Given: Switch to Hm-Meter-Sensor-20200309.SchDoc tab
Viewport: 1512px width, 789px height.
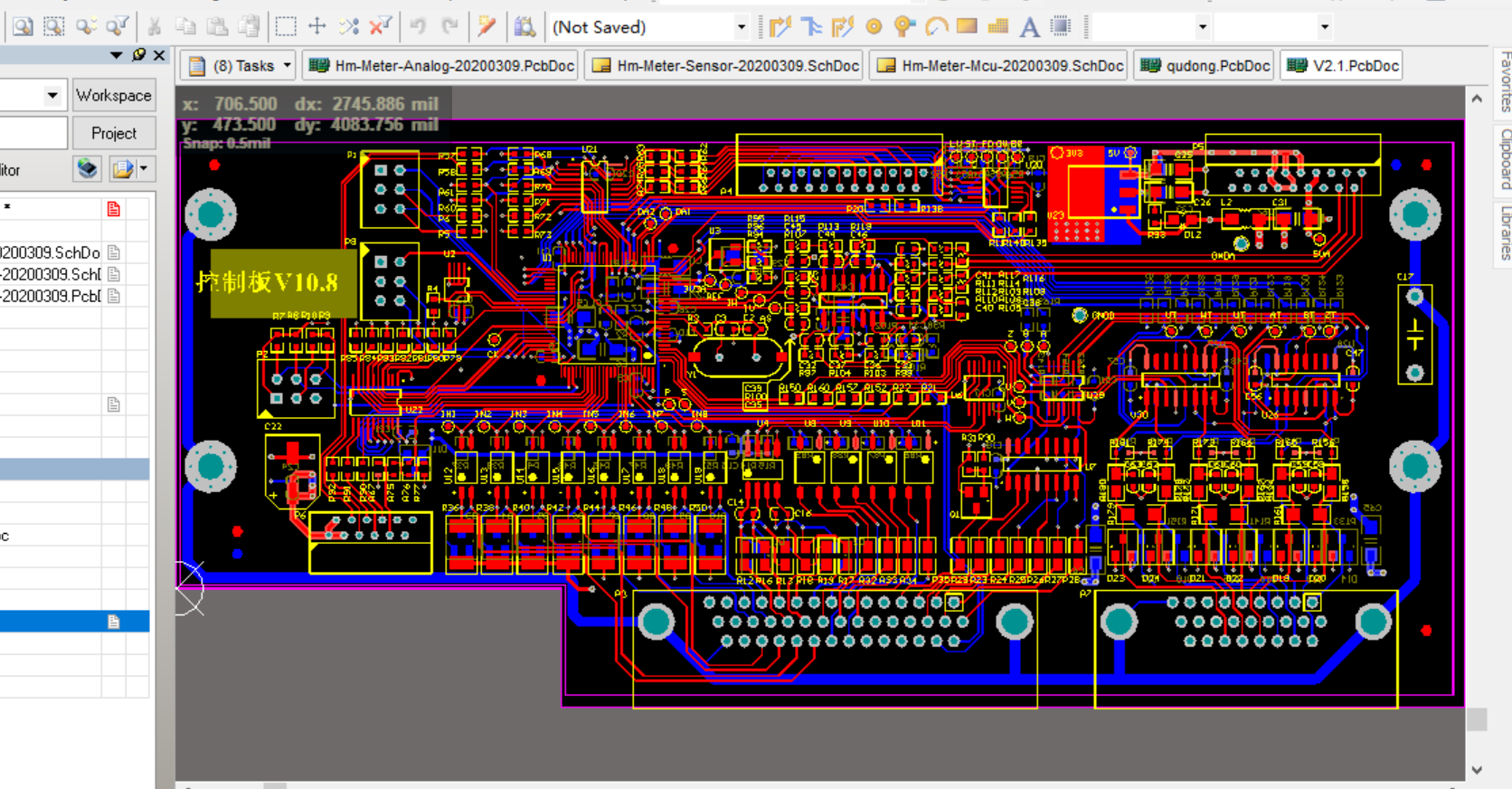Looking at the screenshot, I should coord(725,65).
